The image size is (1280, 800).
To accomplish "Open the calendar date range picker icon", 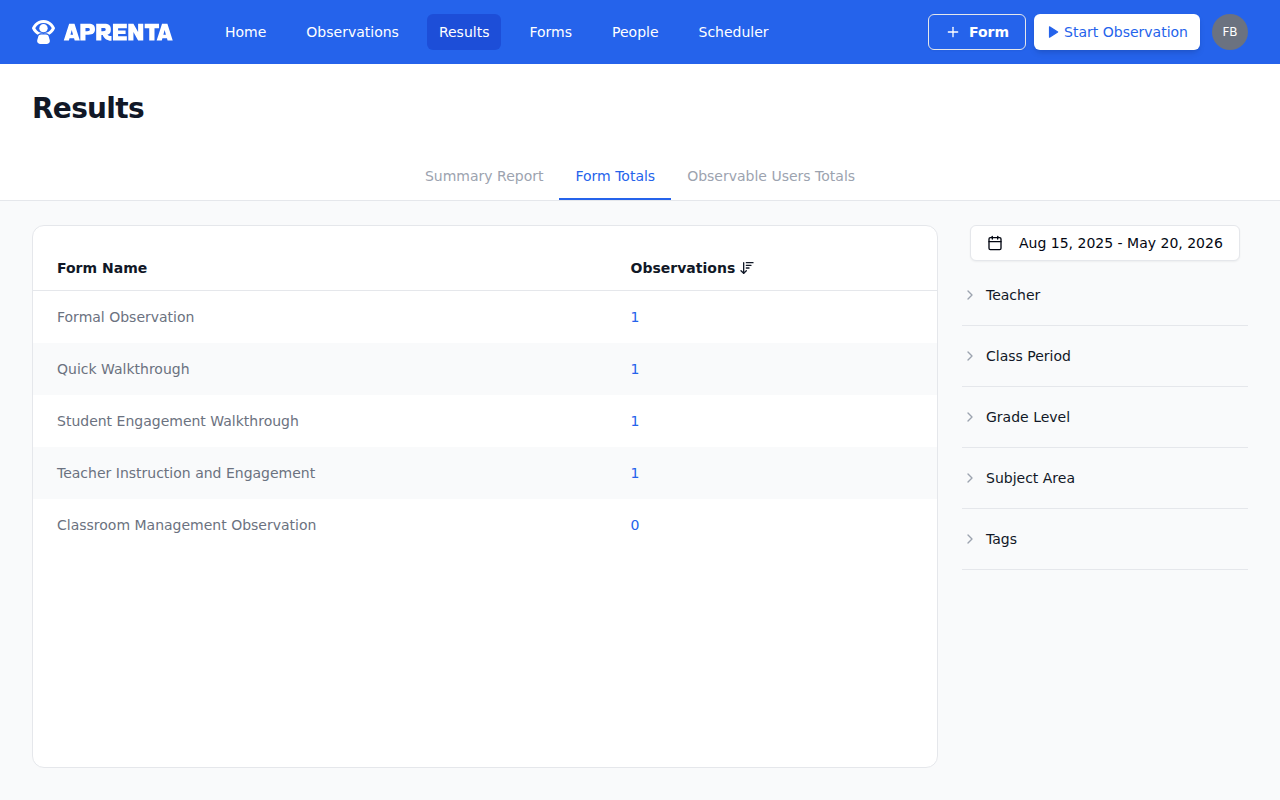I will coord(996,242).
